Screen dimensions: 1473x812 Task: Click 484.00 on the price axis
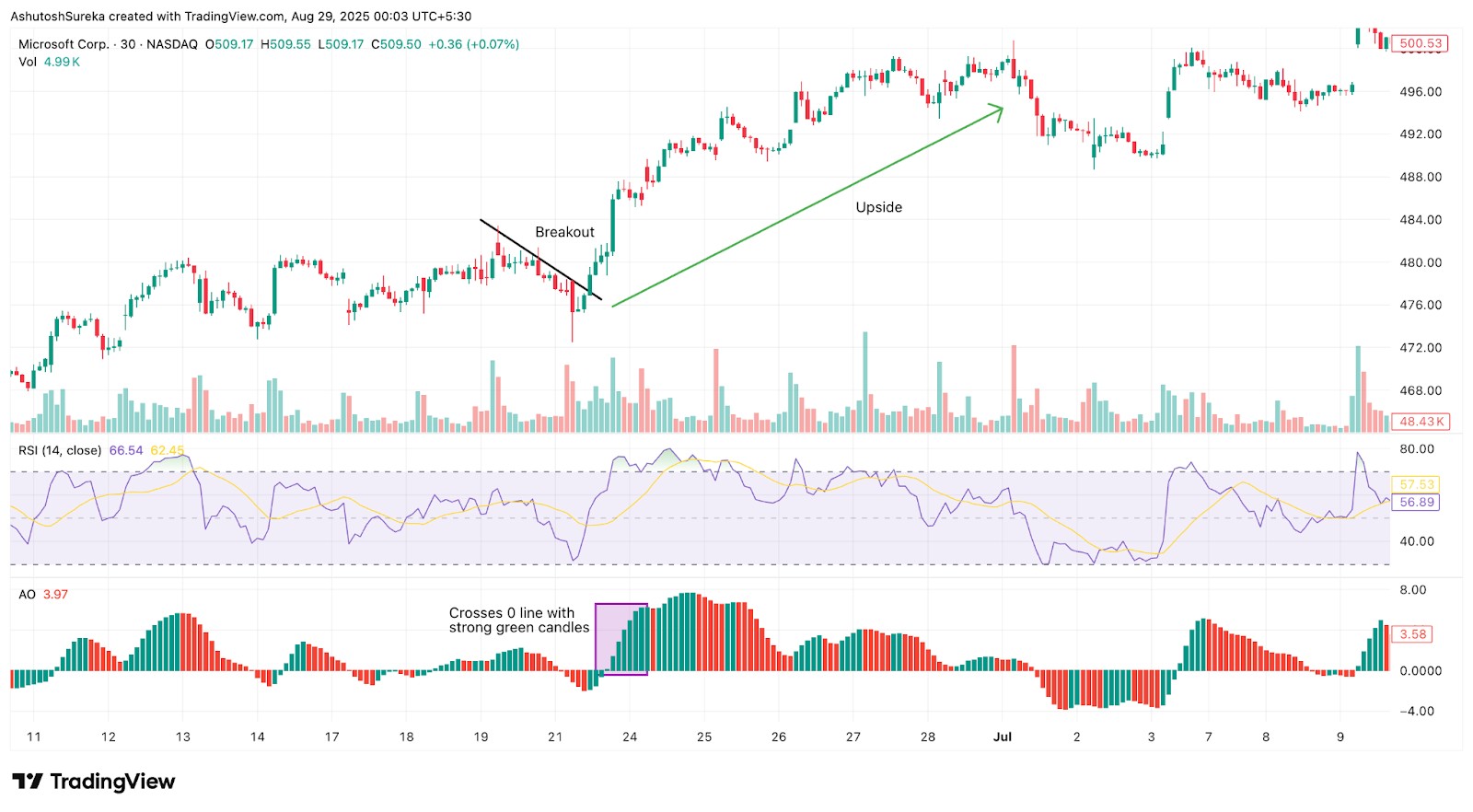pos(1421,220)
